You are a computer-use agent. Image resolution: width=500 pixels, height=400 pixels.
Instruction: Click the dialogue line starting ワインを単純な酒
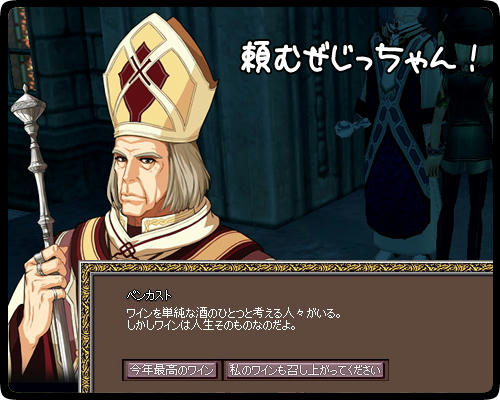click(x=234, y=313)
